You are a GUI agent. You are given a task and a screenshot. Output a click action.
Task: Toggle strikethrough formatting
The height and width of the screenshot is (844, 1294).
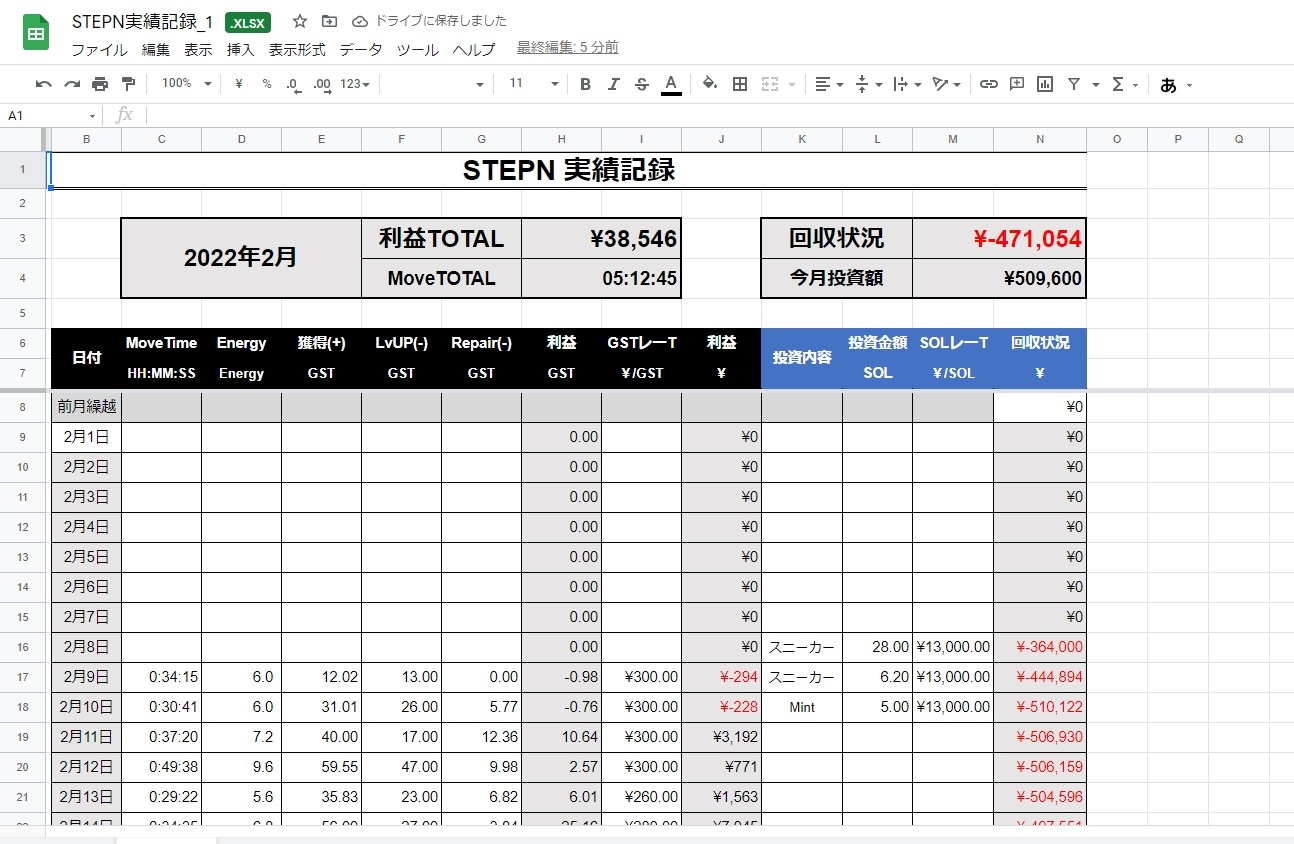click(x=642, y=84)
